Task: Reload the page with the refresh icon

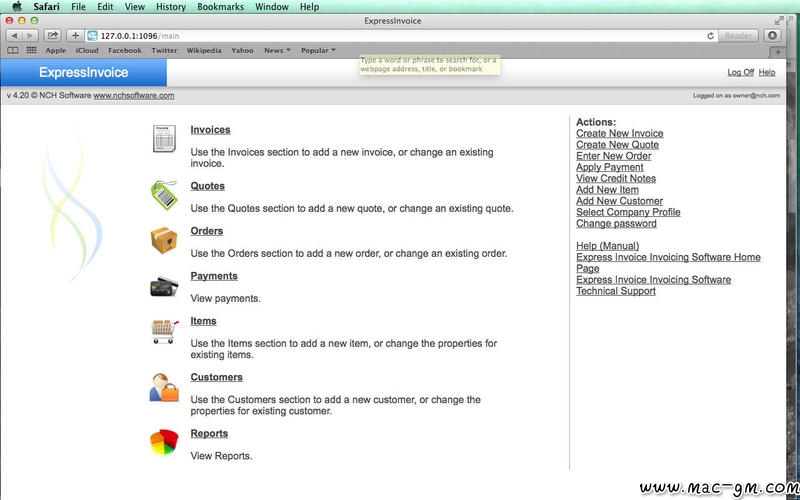Action: click(x=710, y=36)
